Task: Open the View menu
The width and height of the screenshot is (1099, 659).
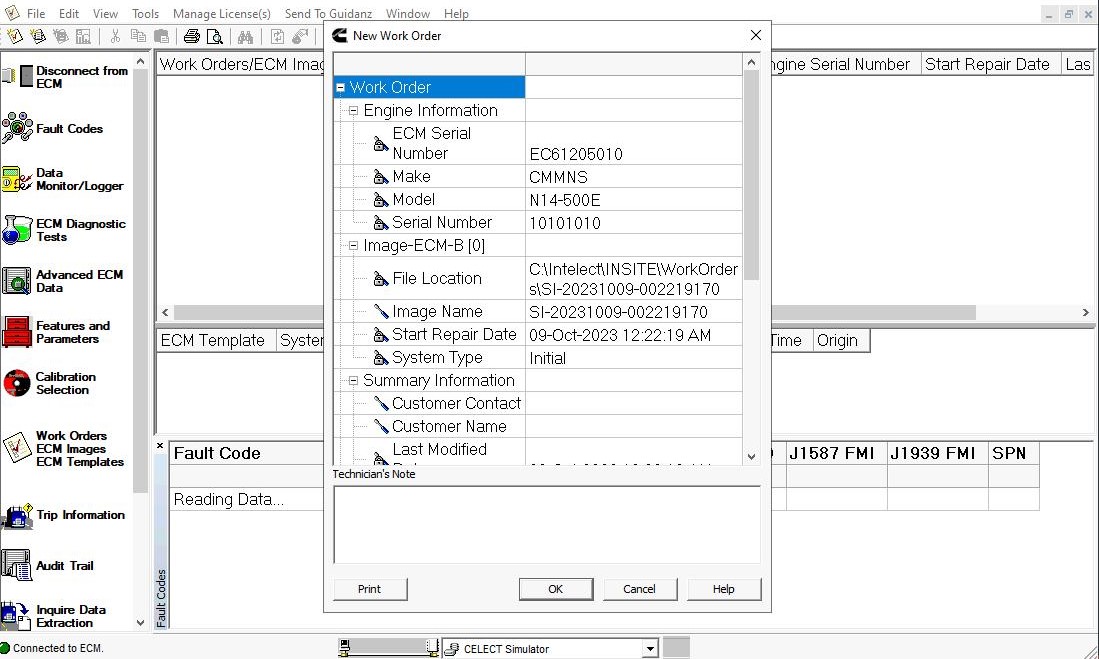Action: (105, 13)
